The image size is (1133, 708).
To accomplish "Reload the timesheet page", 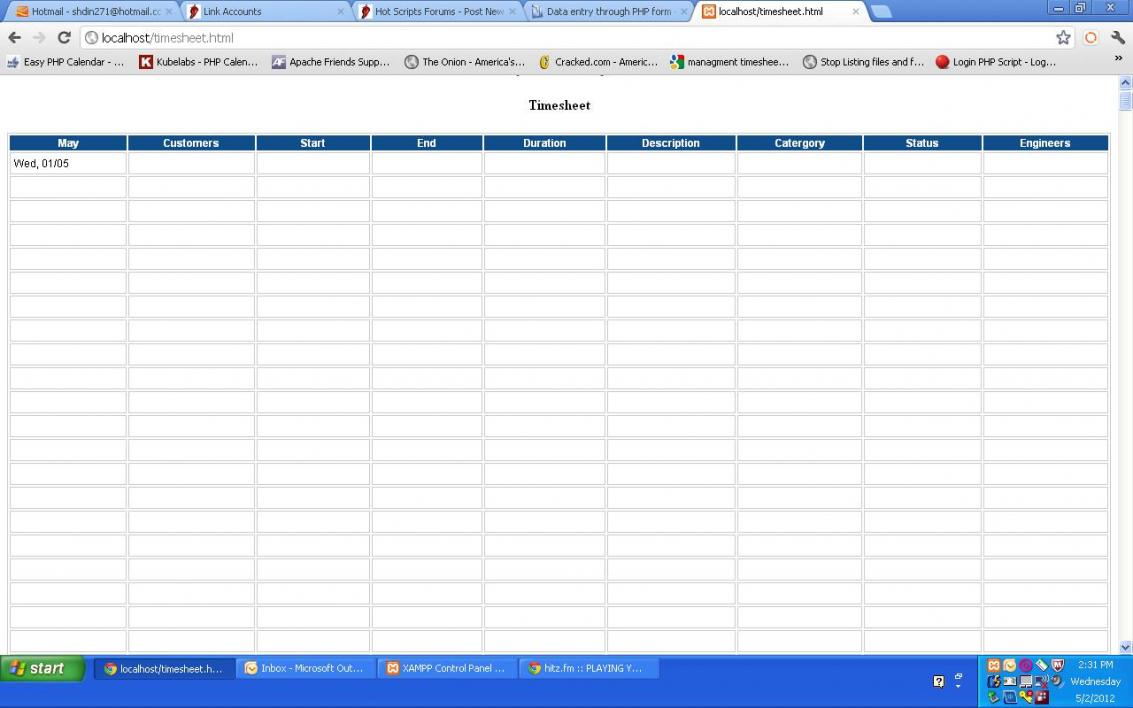I will (x=64, y=38).
